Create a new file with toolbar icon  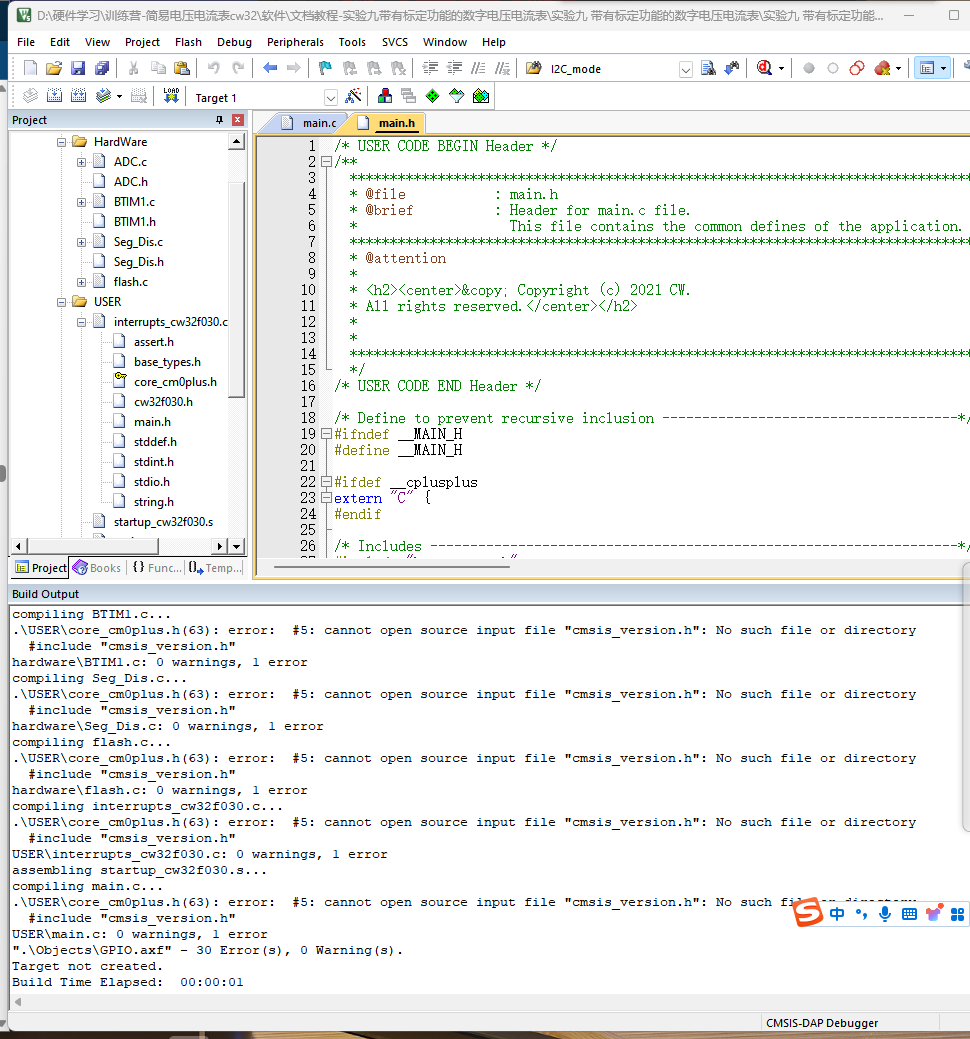(x=30, y=68)
